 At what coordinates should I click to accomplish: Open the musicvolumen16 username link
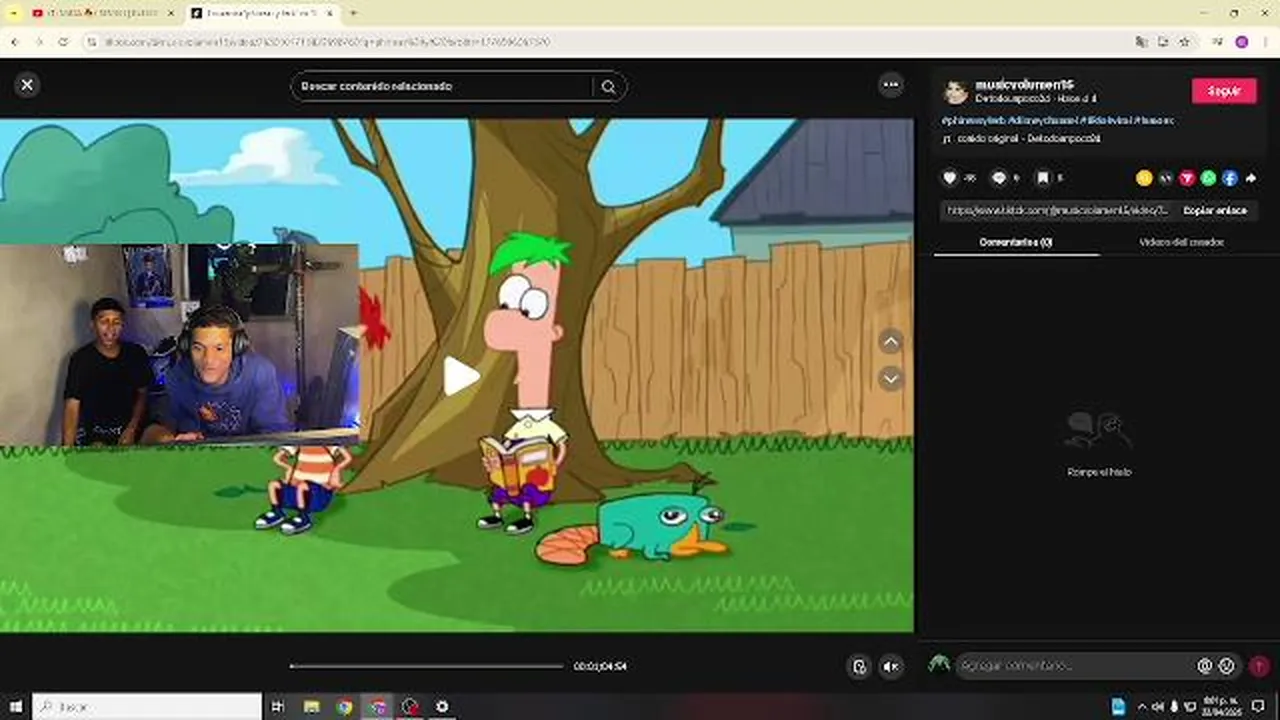1024,85
